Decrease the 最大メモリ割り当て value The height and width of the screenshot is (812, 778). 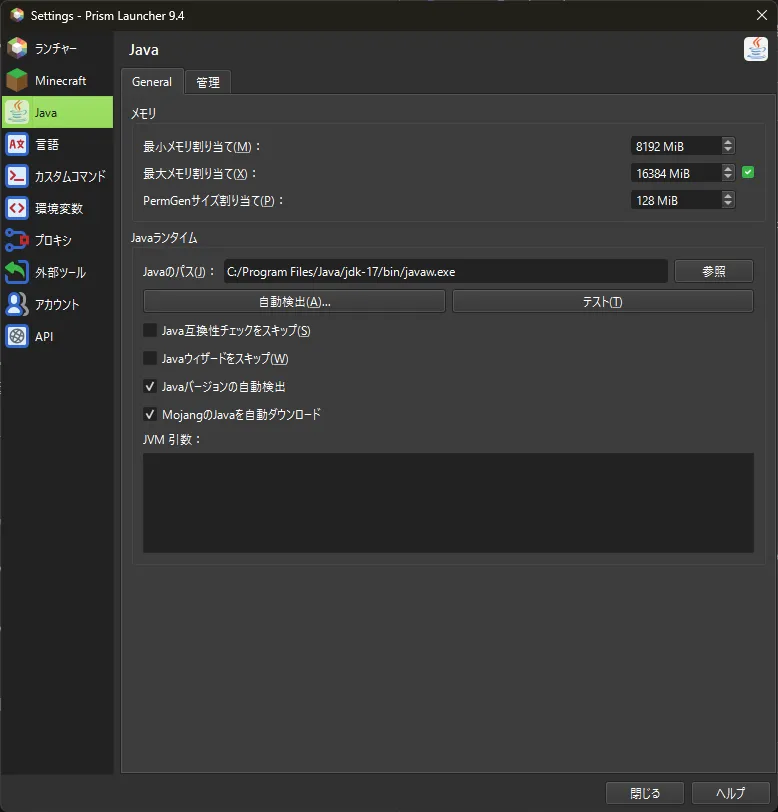pyautogui.click(x=728, y=177)
